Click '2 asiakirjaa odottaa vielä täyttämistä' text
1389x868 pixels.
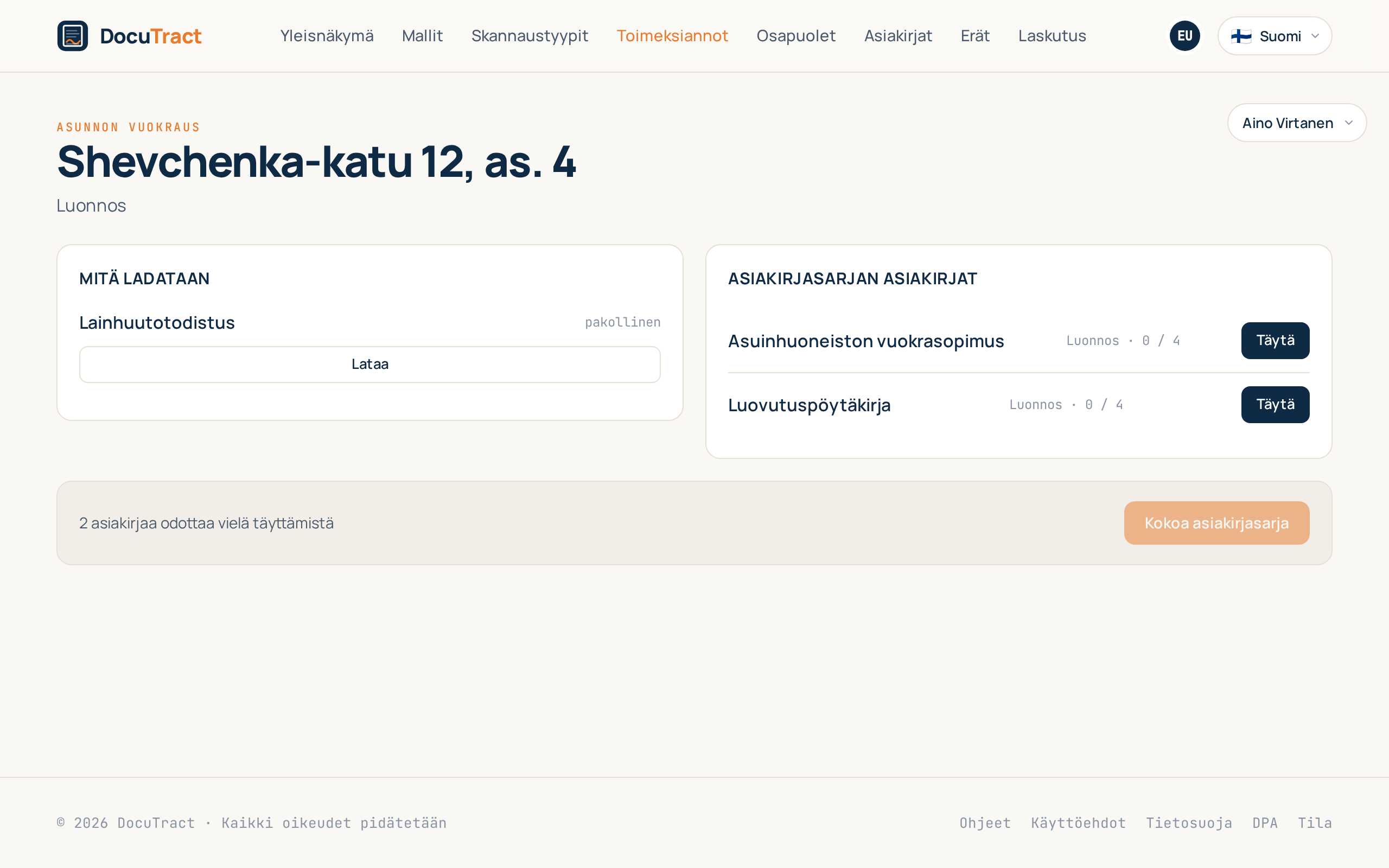pos(207,523)
